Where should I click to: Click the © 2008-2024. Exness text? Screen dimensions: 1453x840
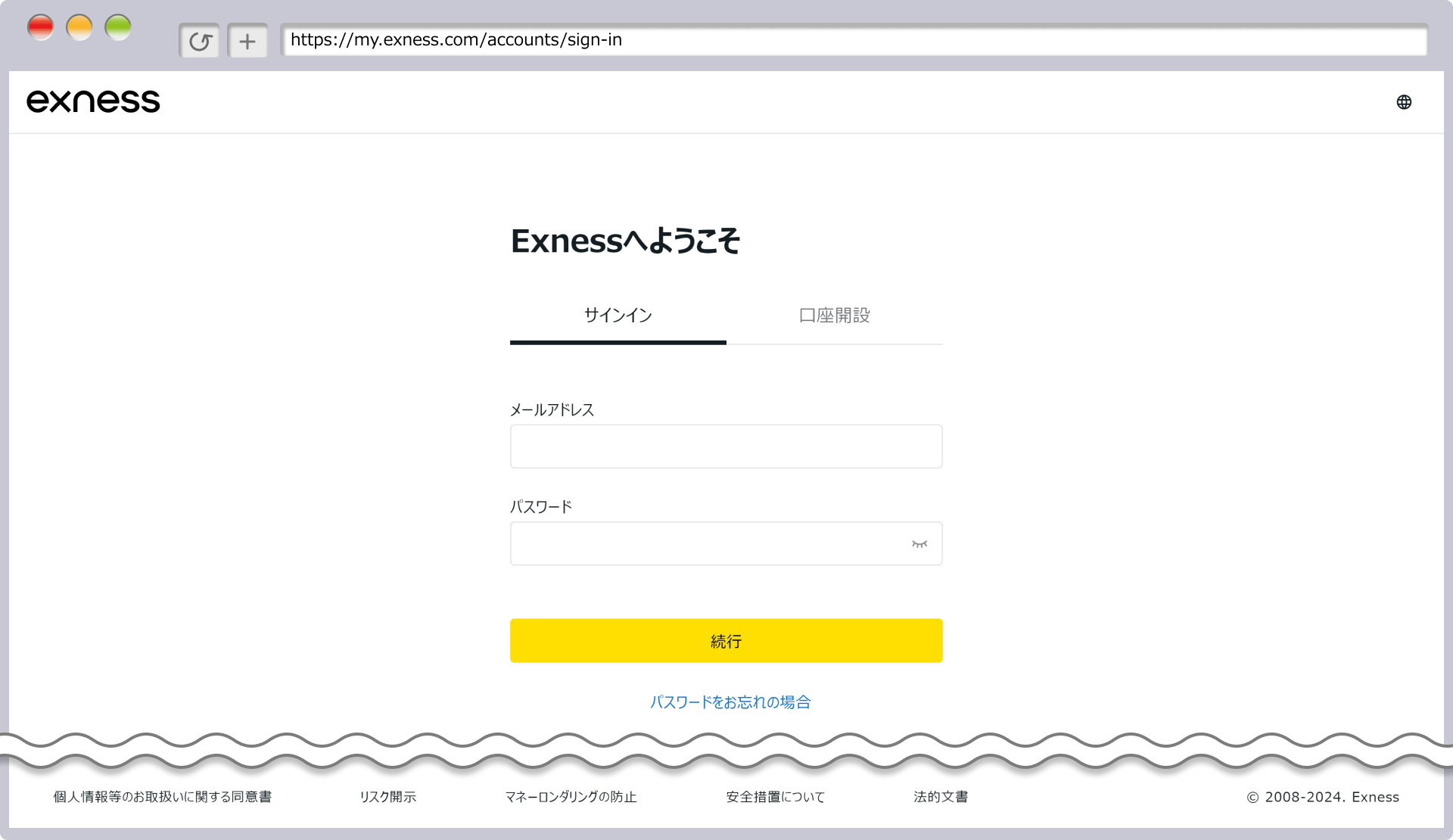point(1323,797)
